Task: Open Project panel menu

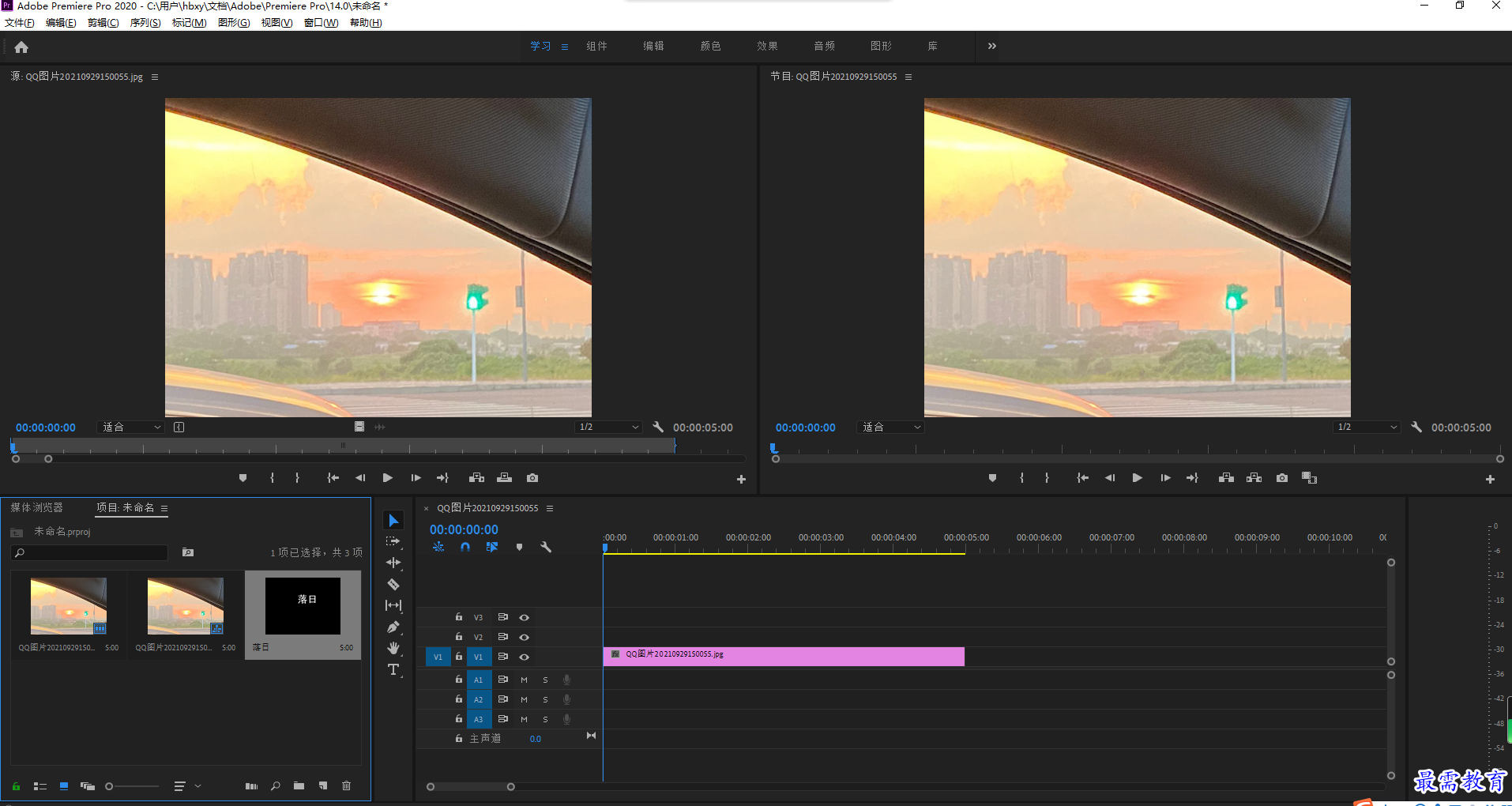Action: (164, 508)
